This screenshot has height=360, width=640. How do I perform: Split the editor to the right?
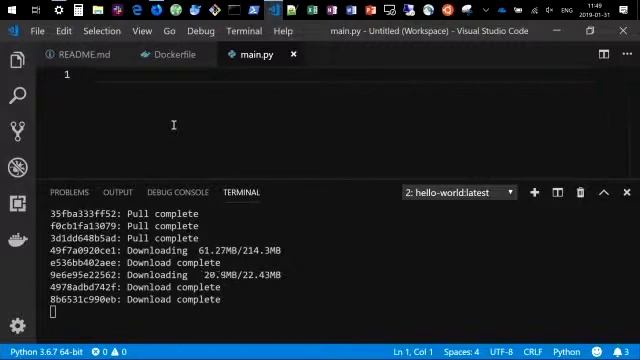604,54
